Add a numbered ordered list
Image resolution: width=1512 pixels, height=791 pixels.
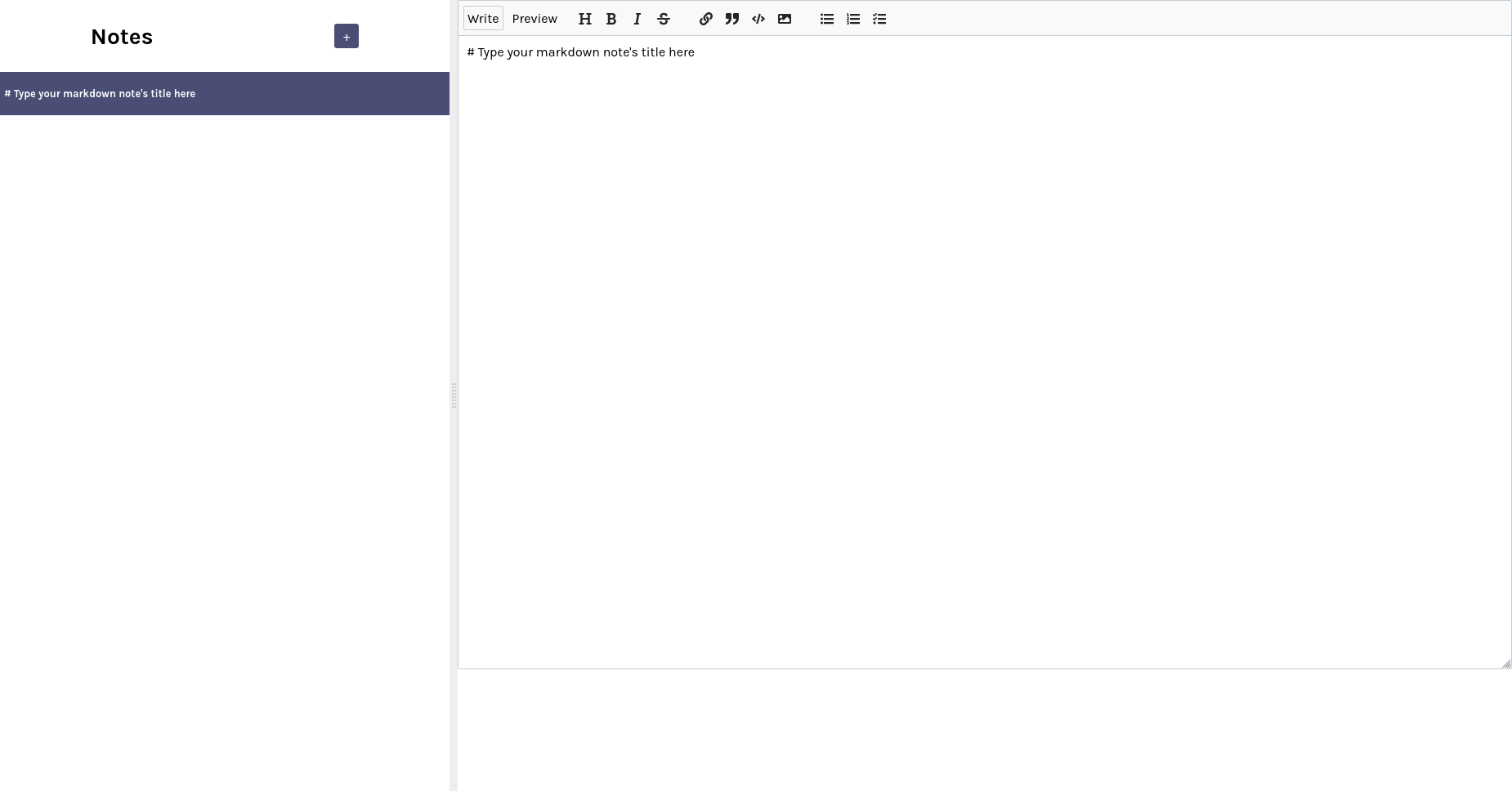pyautogui.click(x=853, y=19)
